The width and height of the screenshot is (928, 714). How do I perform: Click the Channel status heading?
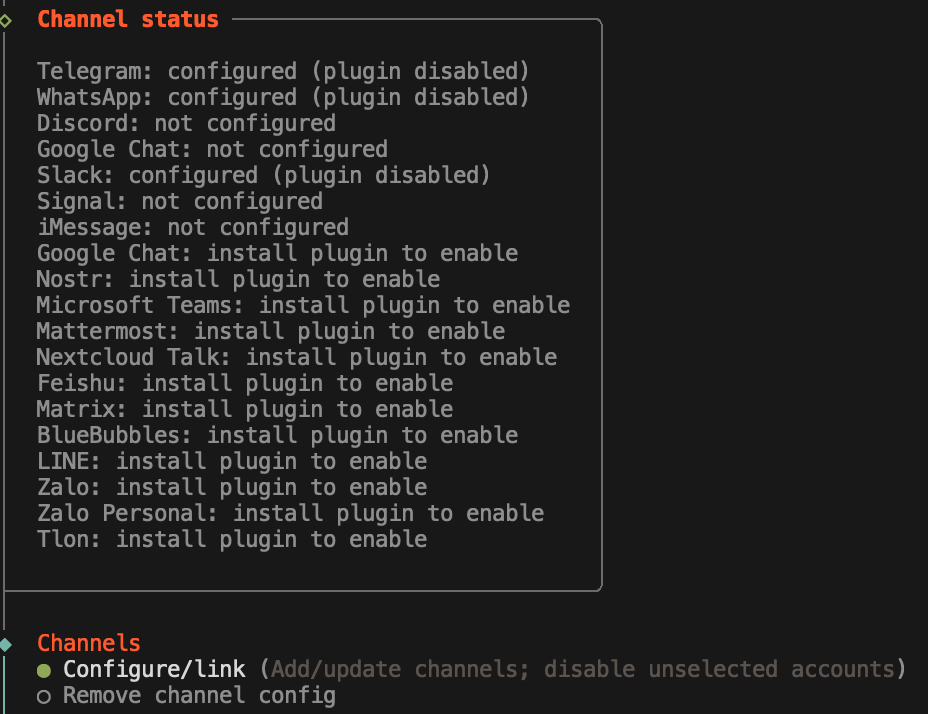(127, 19)
